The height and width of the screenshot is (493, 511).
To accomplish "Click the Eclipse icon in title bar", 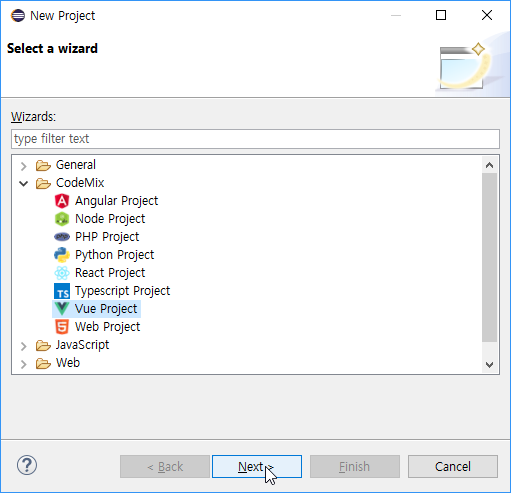I will tap(18, 15).
